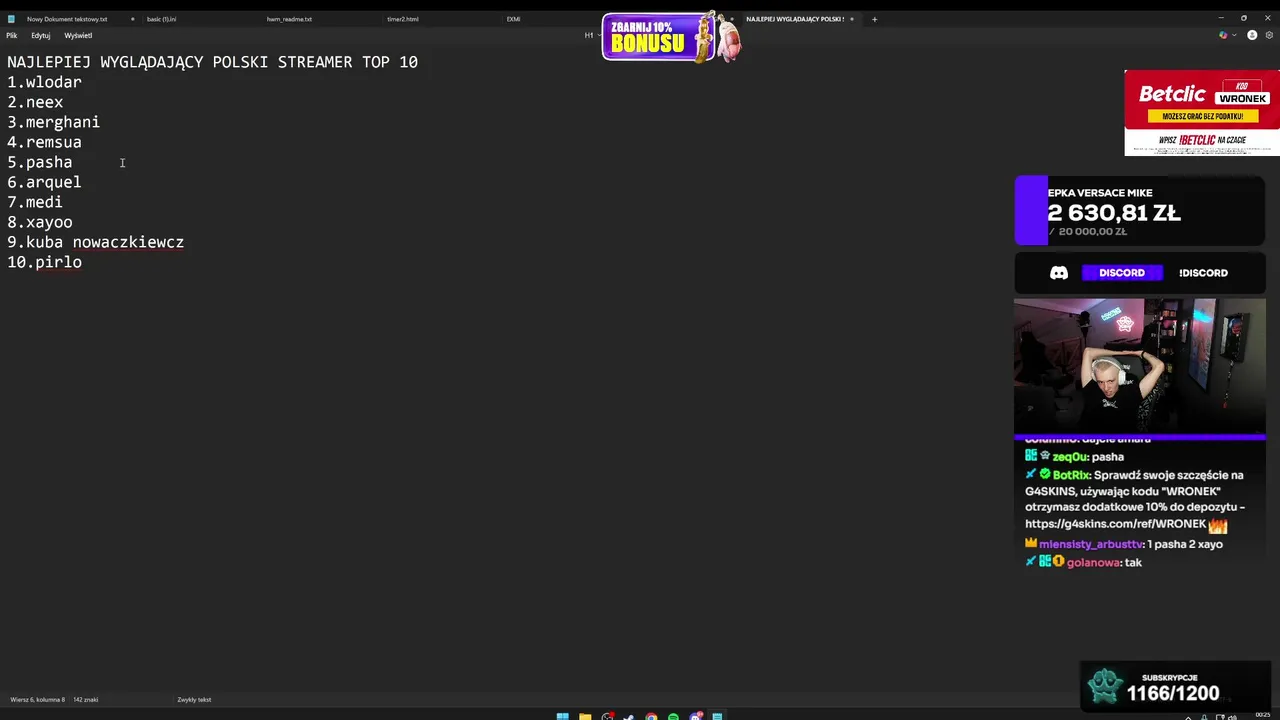Open Notepad from the taskbar

point(717,716)
